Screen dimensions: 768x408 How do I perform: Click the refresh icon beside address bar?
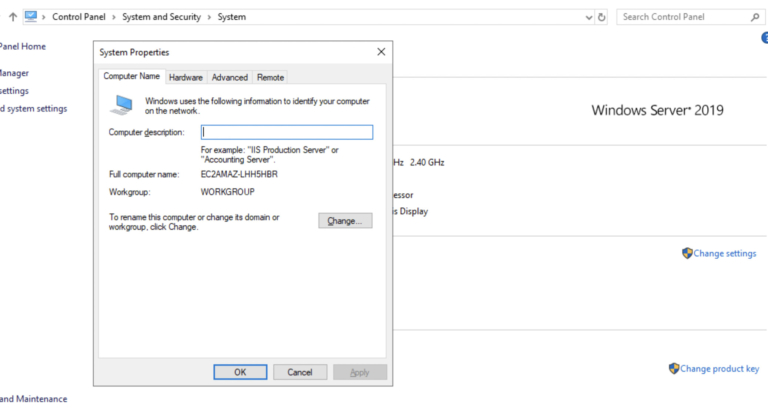click(600, 17)
